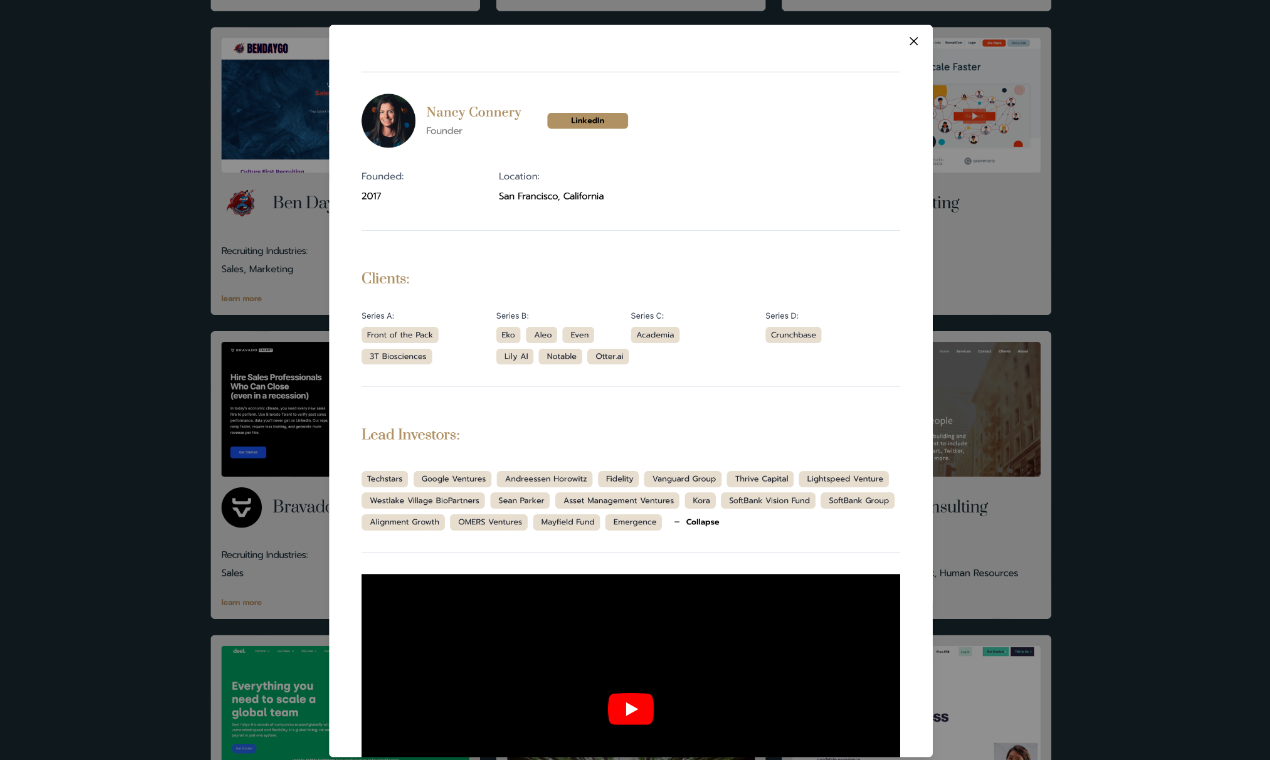
Task: Click the Eko client tag
Action: [x=508, y=335]
